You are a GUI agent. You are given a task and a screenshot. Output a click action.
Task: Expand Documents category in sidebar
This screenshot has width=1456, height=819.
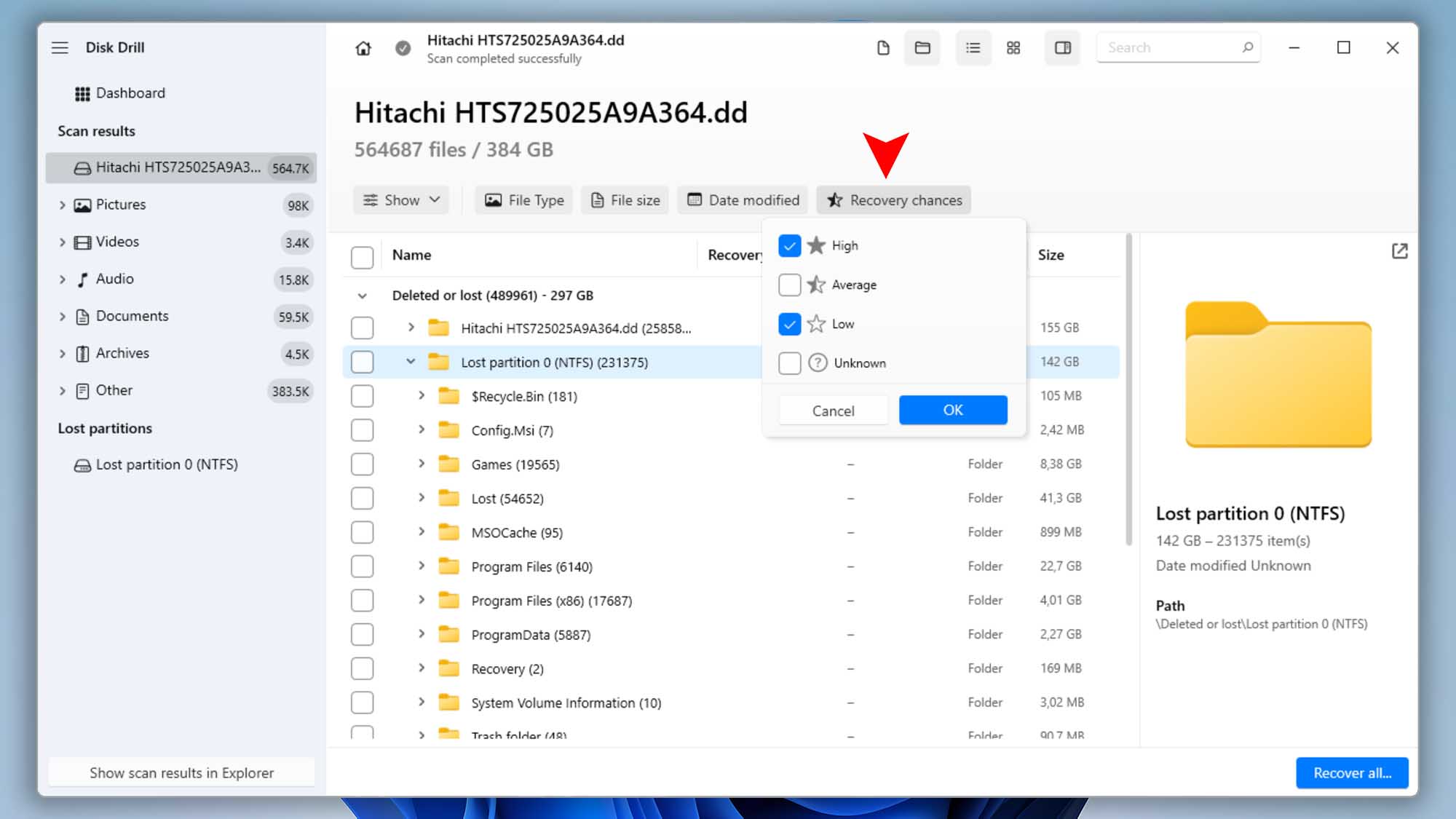(62, 317)
